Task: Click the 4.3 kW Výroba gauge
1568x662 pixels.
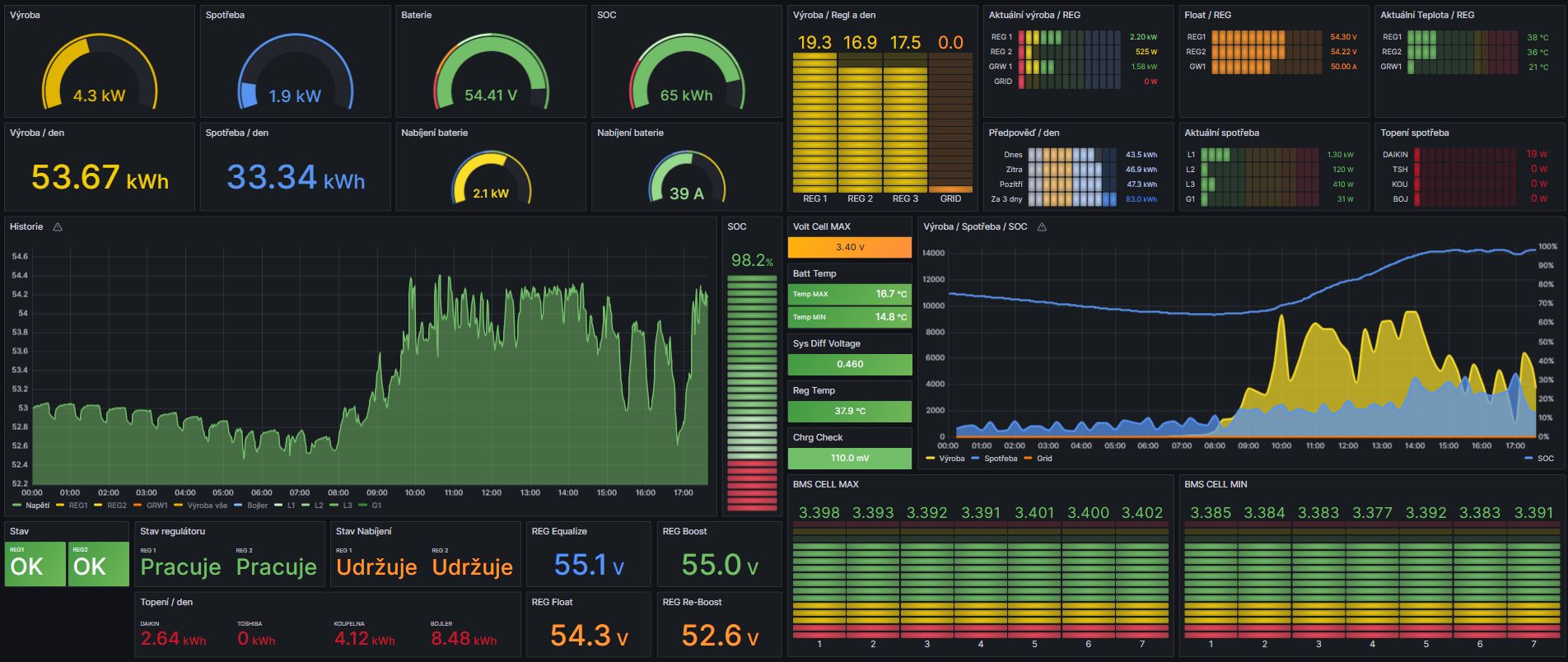Action: [x=99, y=72]
